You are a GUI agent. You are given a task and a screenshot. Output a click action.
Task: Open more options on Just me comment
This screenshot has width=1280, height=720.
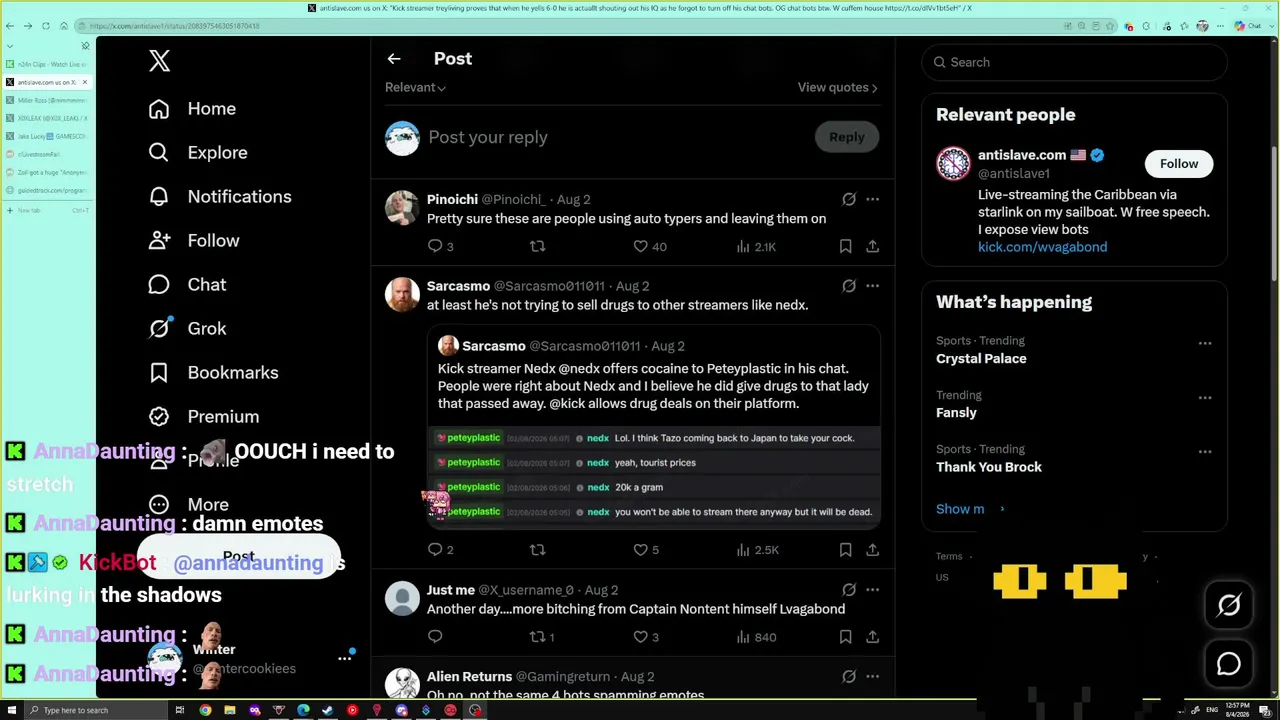(x=872, y=590)
